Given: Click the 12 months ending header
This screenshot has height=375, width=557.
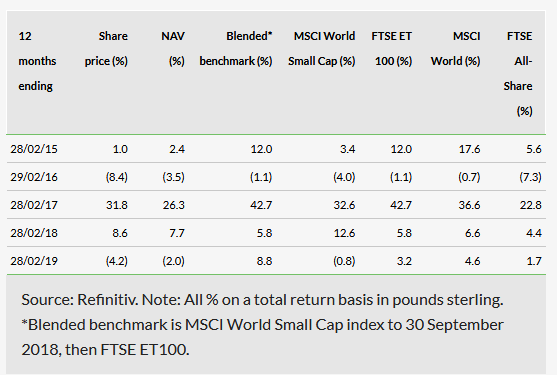Looking at the screenshot, I should point(37,61).
